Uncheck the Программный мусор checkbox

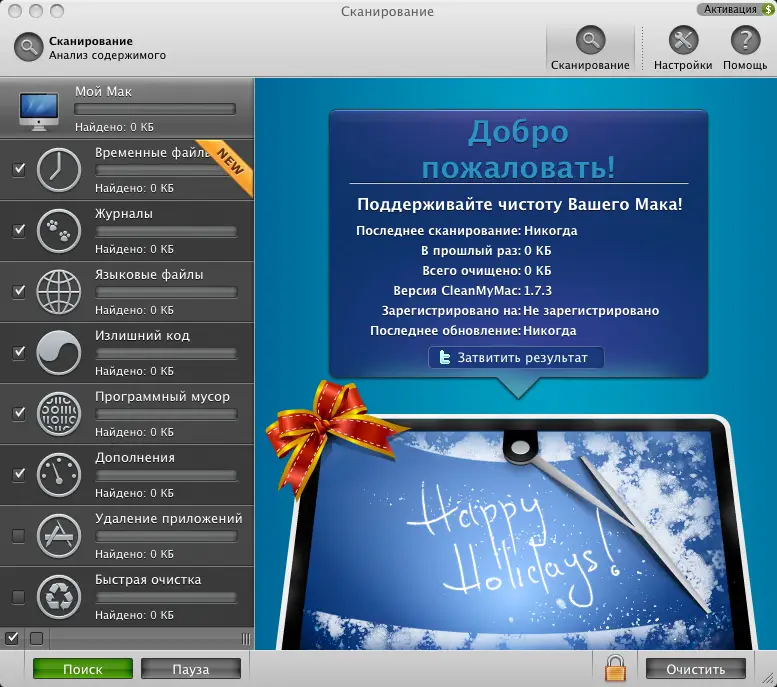point(18,413)
